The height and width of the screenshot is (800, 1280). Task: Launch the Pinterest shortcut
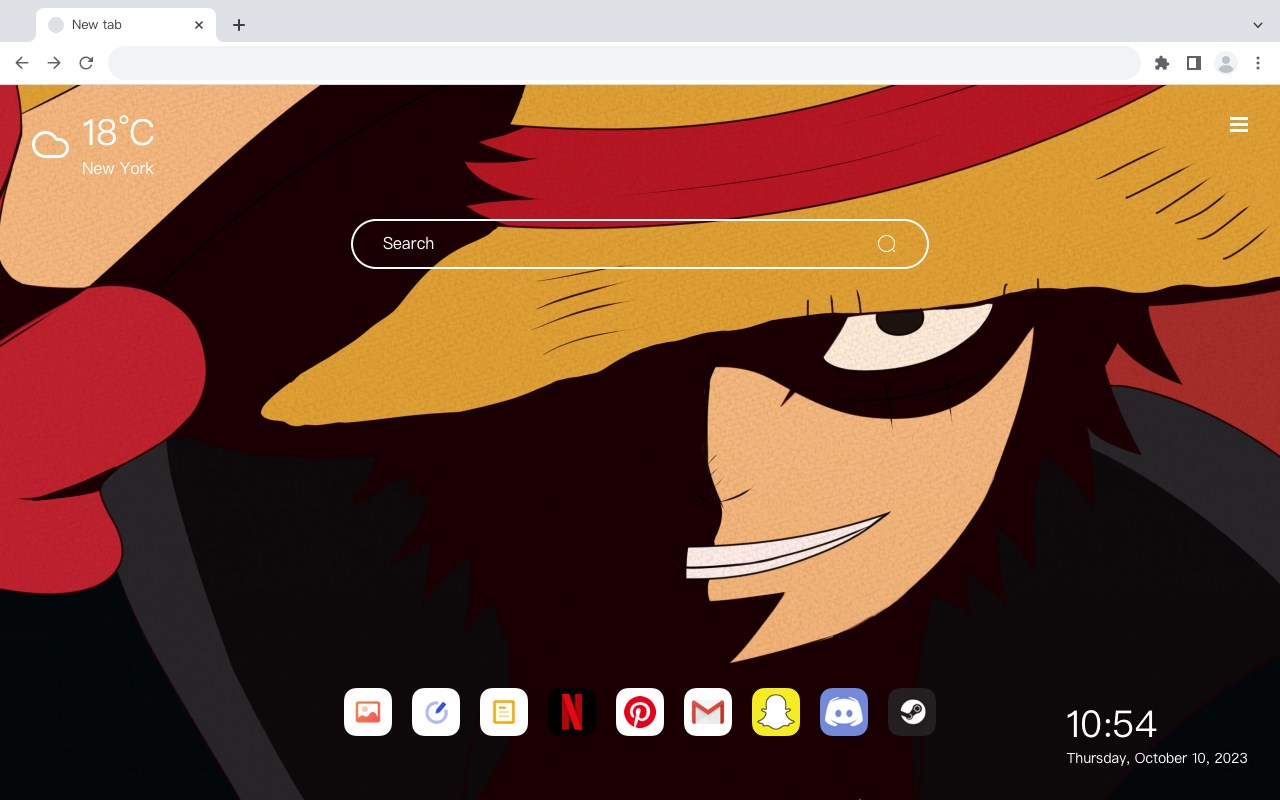(x=640, y=712)
